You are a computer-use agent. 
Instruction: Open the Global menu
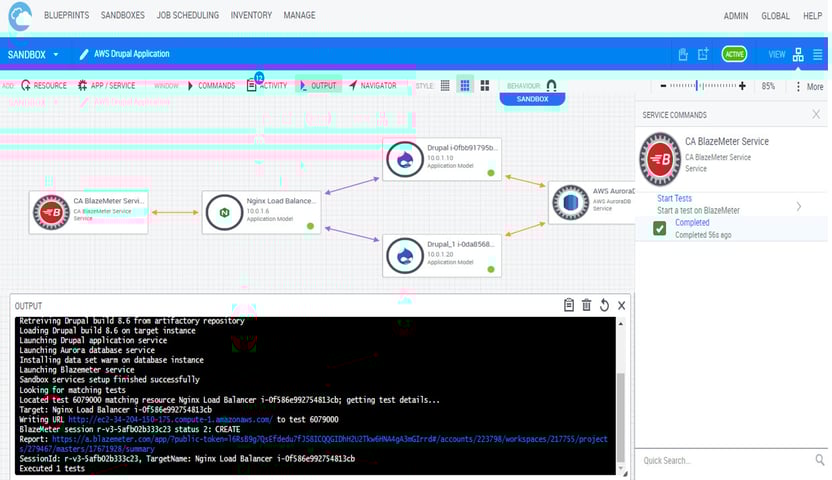click(x=775, y=16)
